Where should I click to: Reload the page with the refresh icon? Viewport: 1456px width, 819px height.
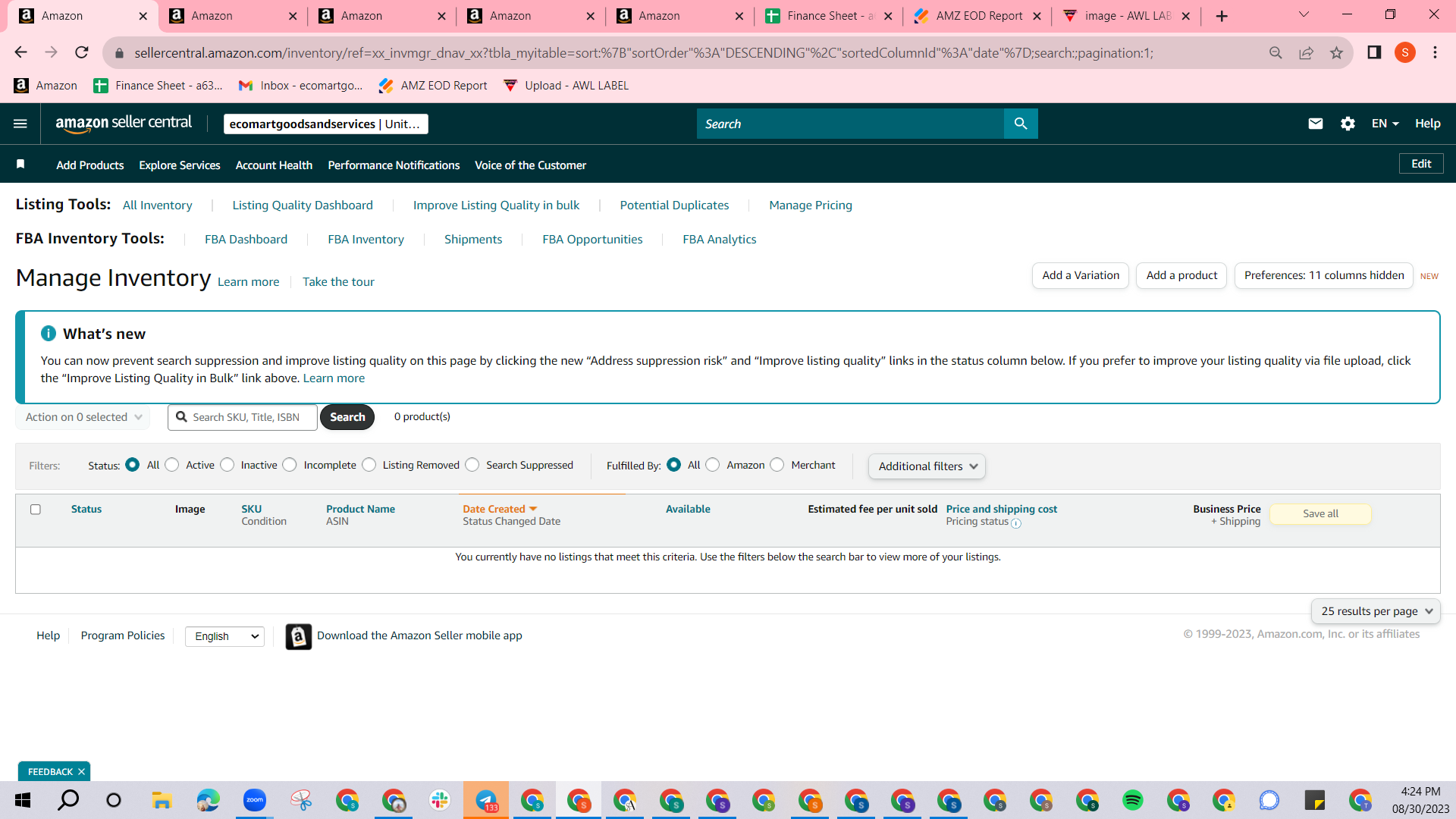pyautogui.click(x=82, y=52)
